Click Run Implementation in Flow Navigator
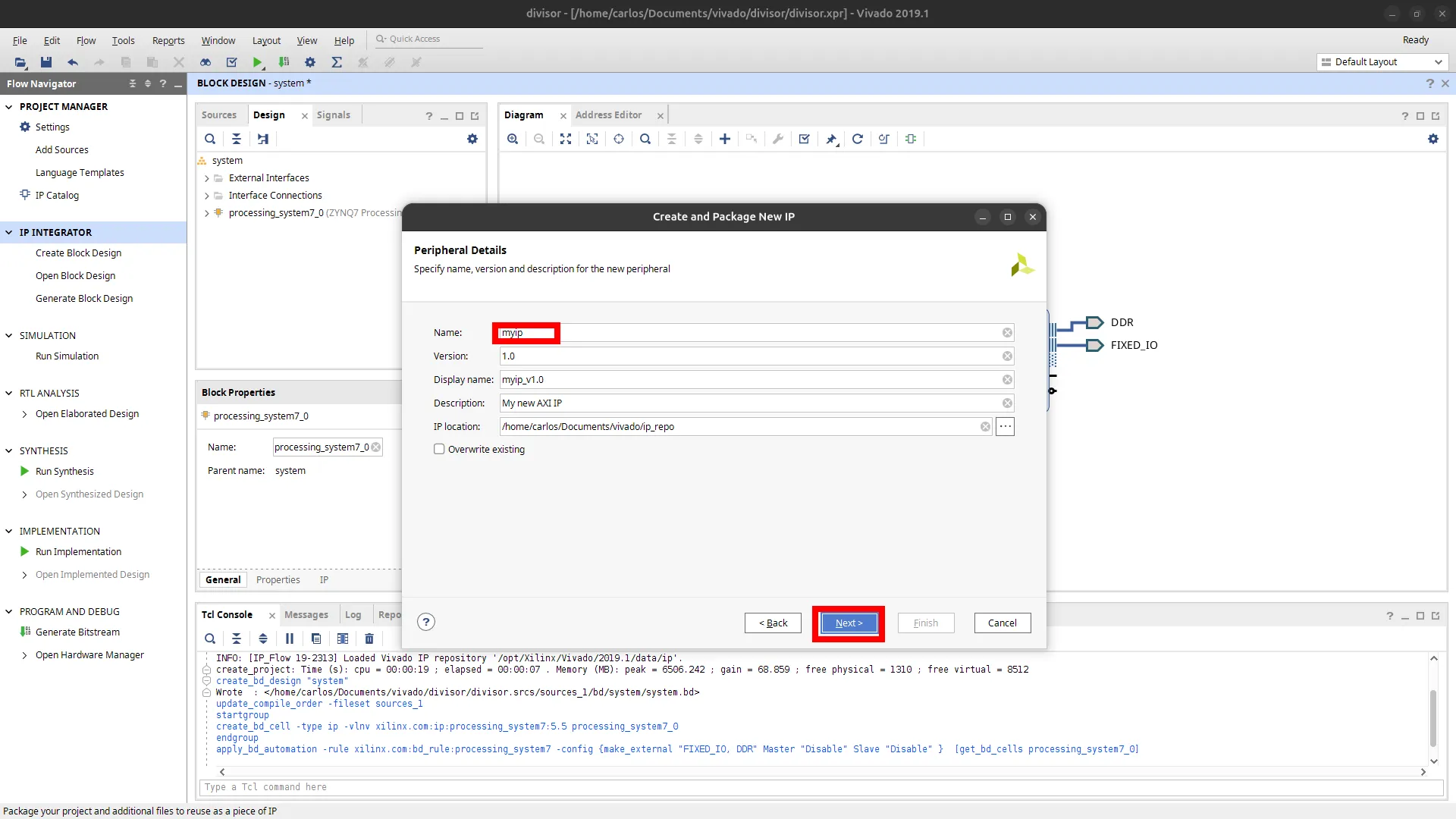The width and height of the screenshot is (1456, 819). coord(78,552)
